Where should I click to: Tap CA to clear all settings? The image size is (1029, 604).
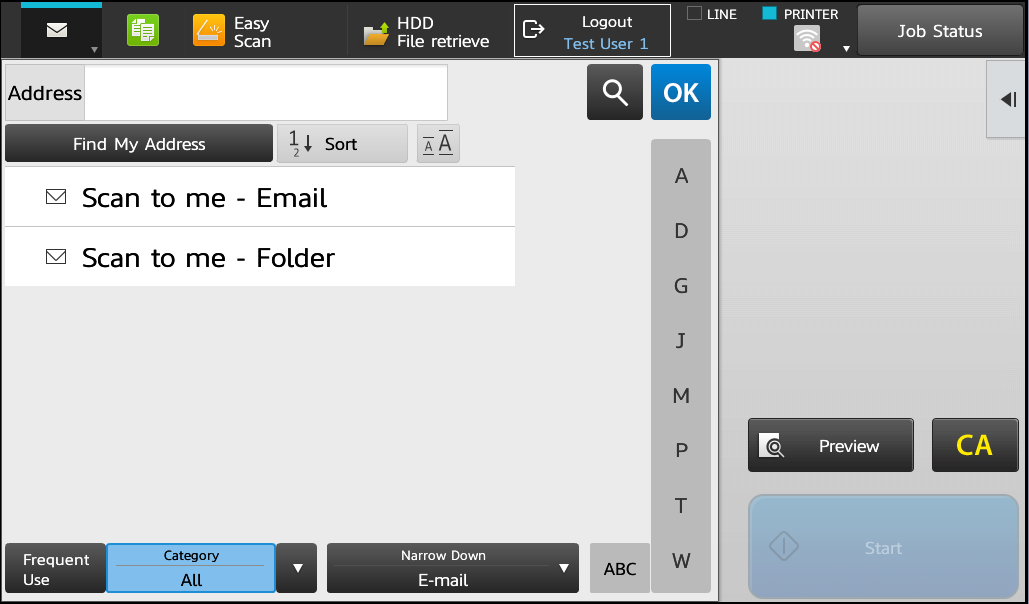coord(974,444)
